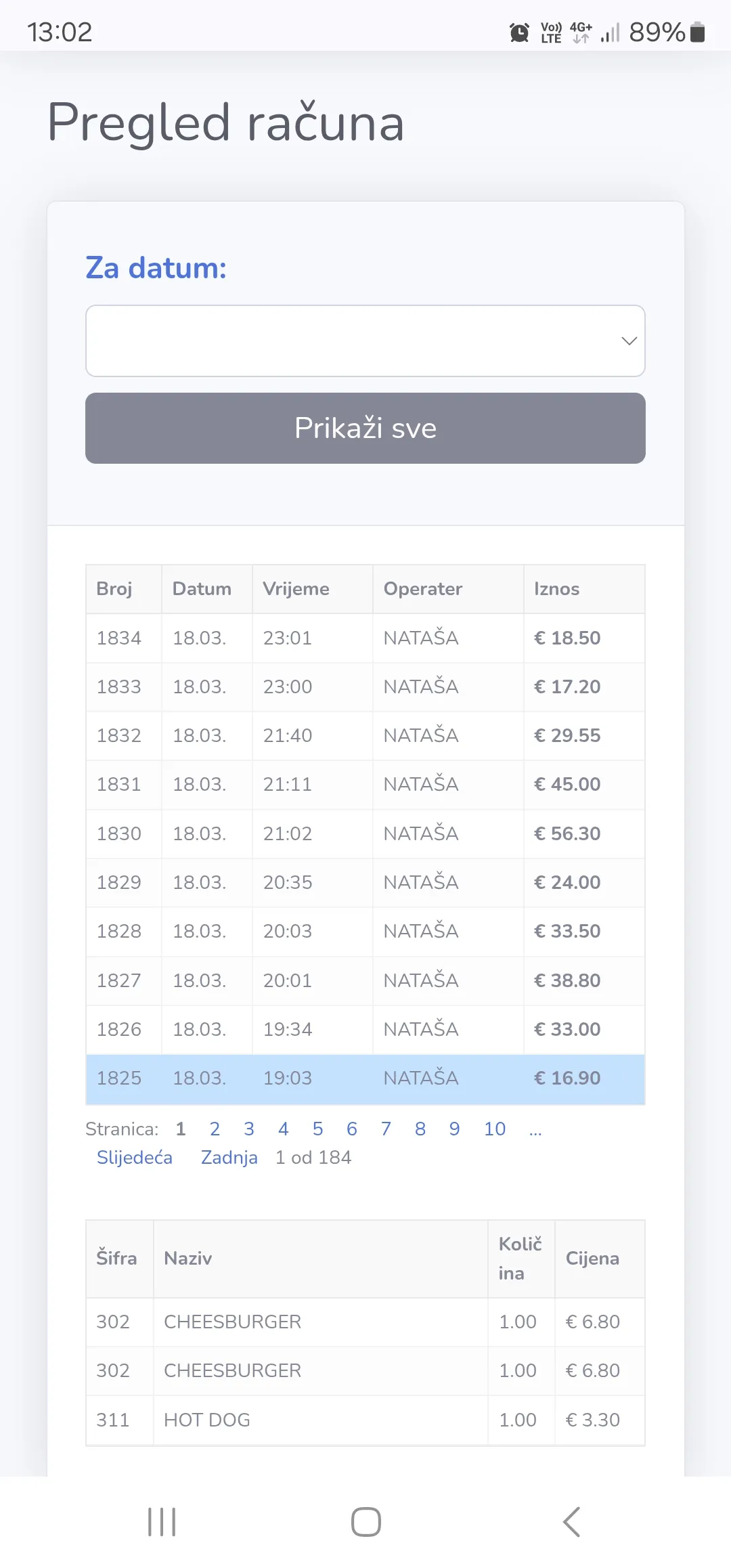This screenshot has height=1568, width=731.
Task: Go to page 2 of receipts
Action: pos(215,1129)
